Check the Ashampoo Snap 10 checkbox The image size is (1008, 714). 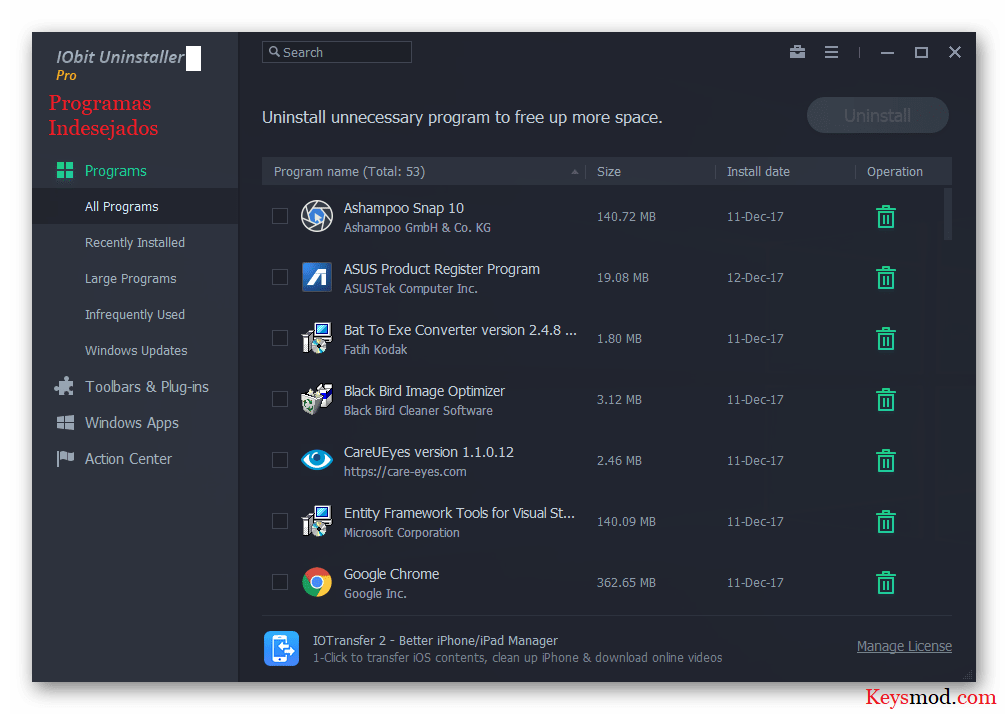(x=280, y=216)
